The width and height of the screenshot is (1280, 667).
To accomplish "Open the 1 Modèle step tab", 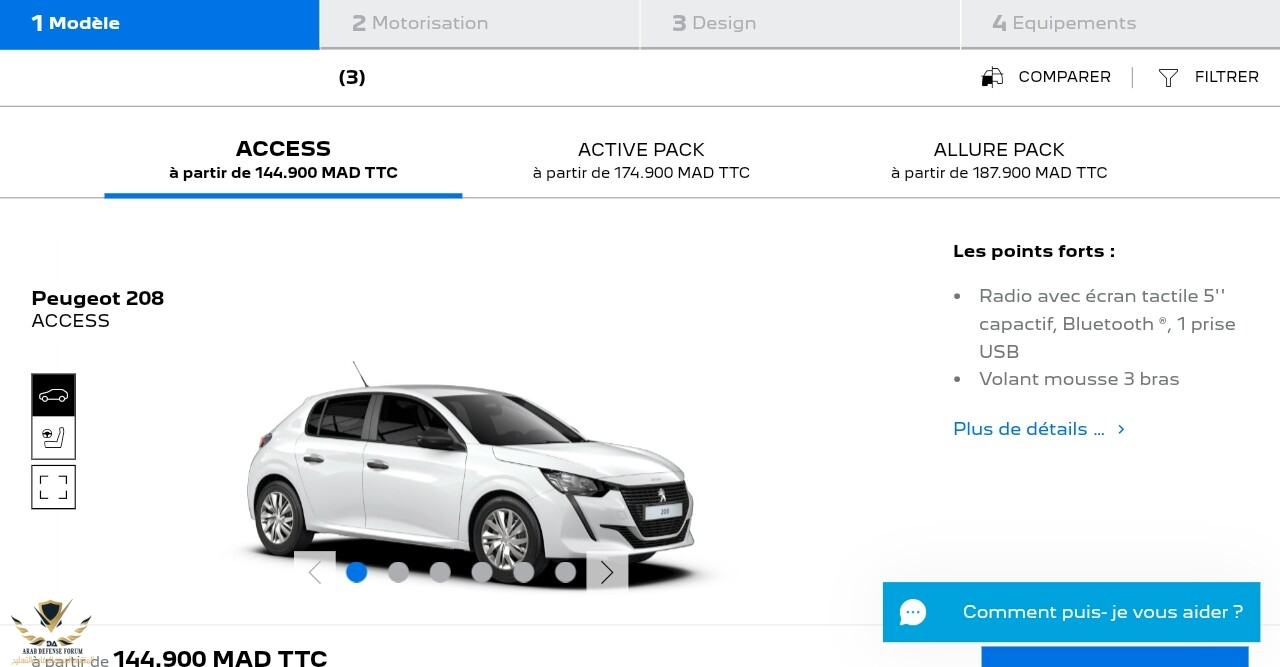I will (x=160, y=24).
